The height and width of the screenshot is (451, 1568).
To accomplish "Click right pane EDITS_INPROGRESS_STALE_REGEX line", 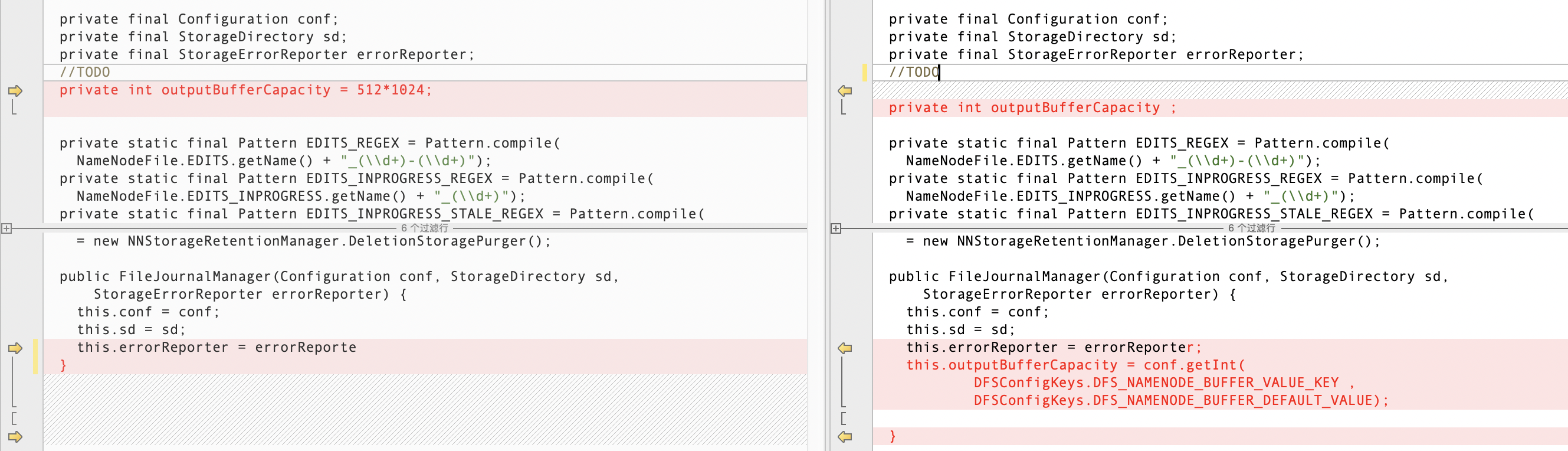I will point(1211,214).
